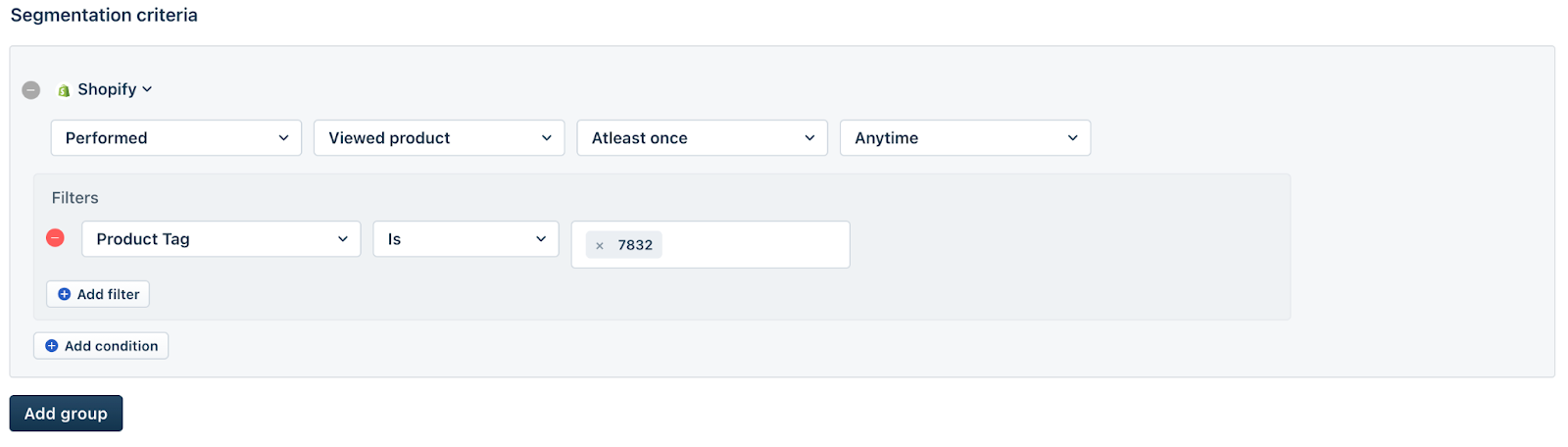Click the plus icon in Add condition

pos(52,346)
